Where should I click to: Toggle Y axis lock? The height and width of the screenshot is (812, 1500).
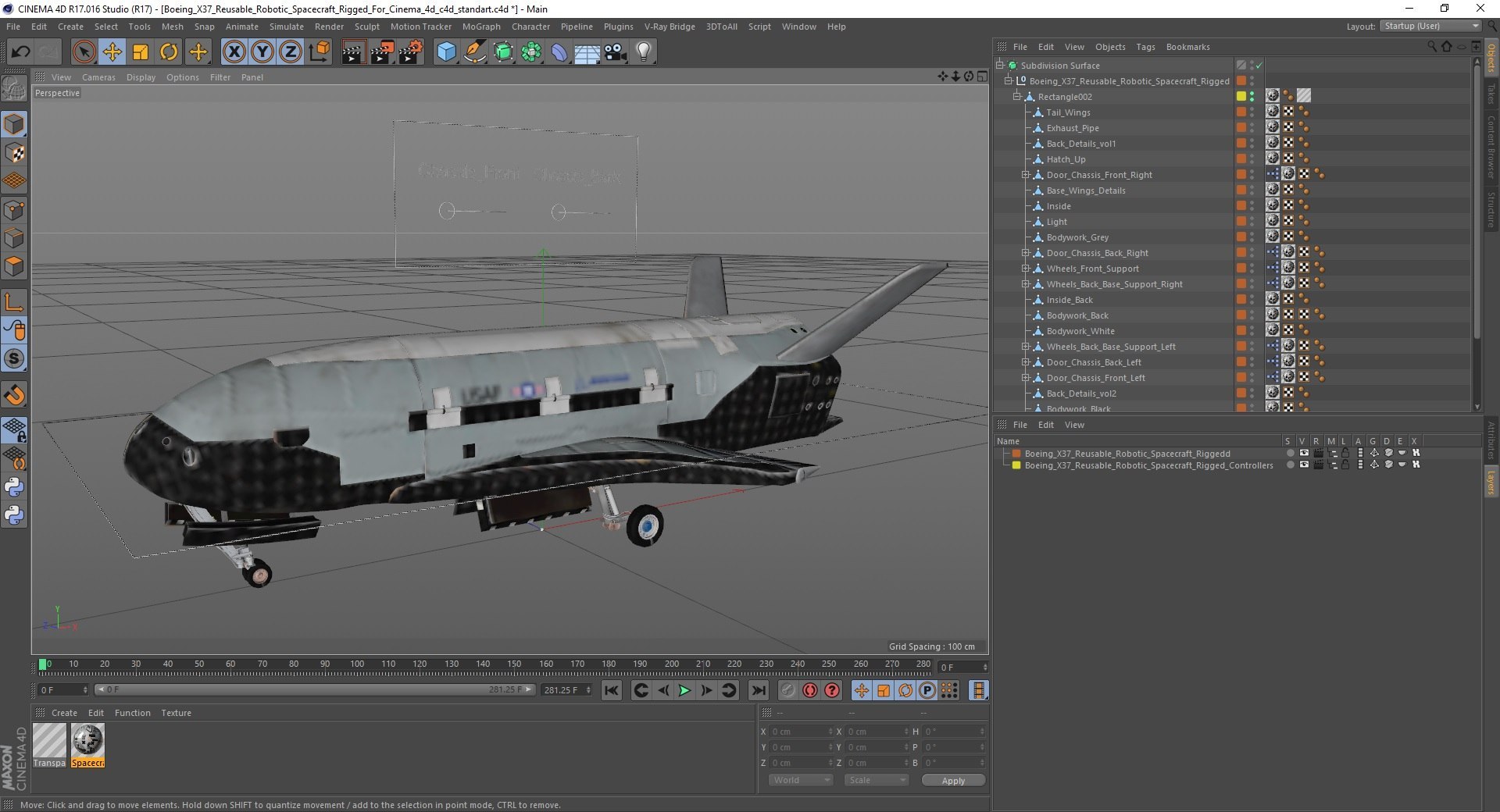click(x=262, y=52)
